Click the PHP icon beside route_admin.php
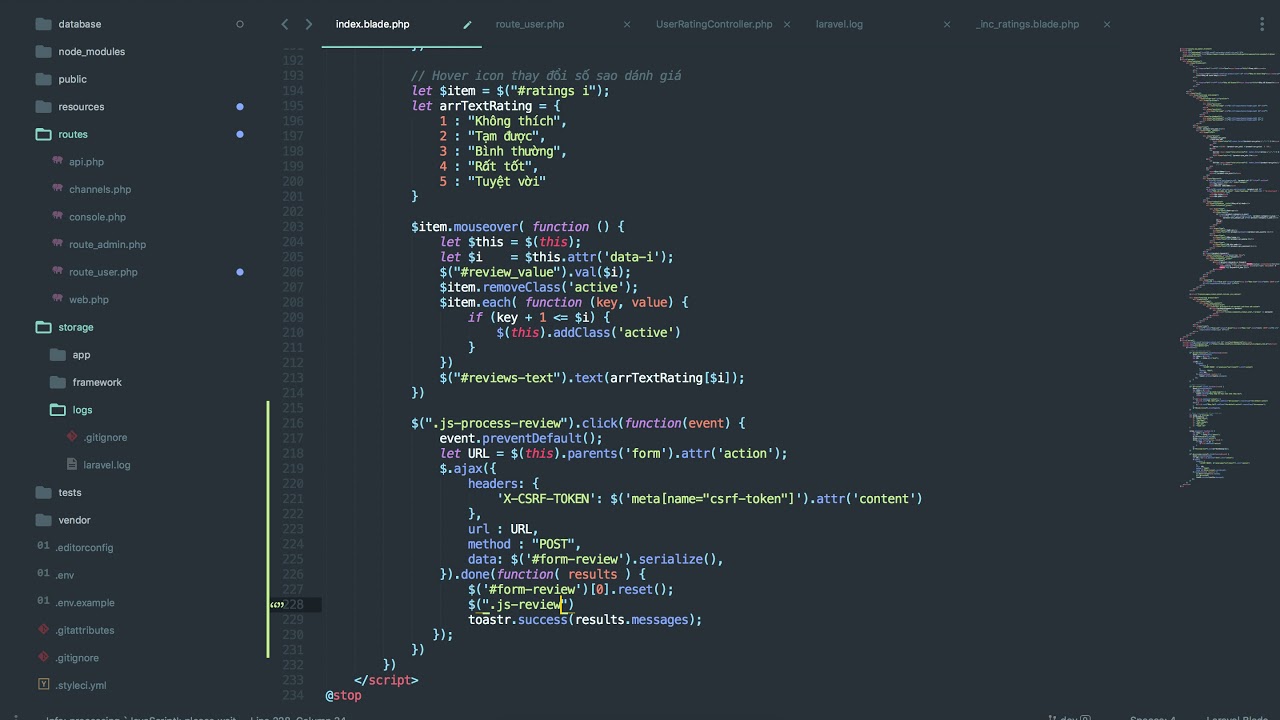 pos(57,244)
